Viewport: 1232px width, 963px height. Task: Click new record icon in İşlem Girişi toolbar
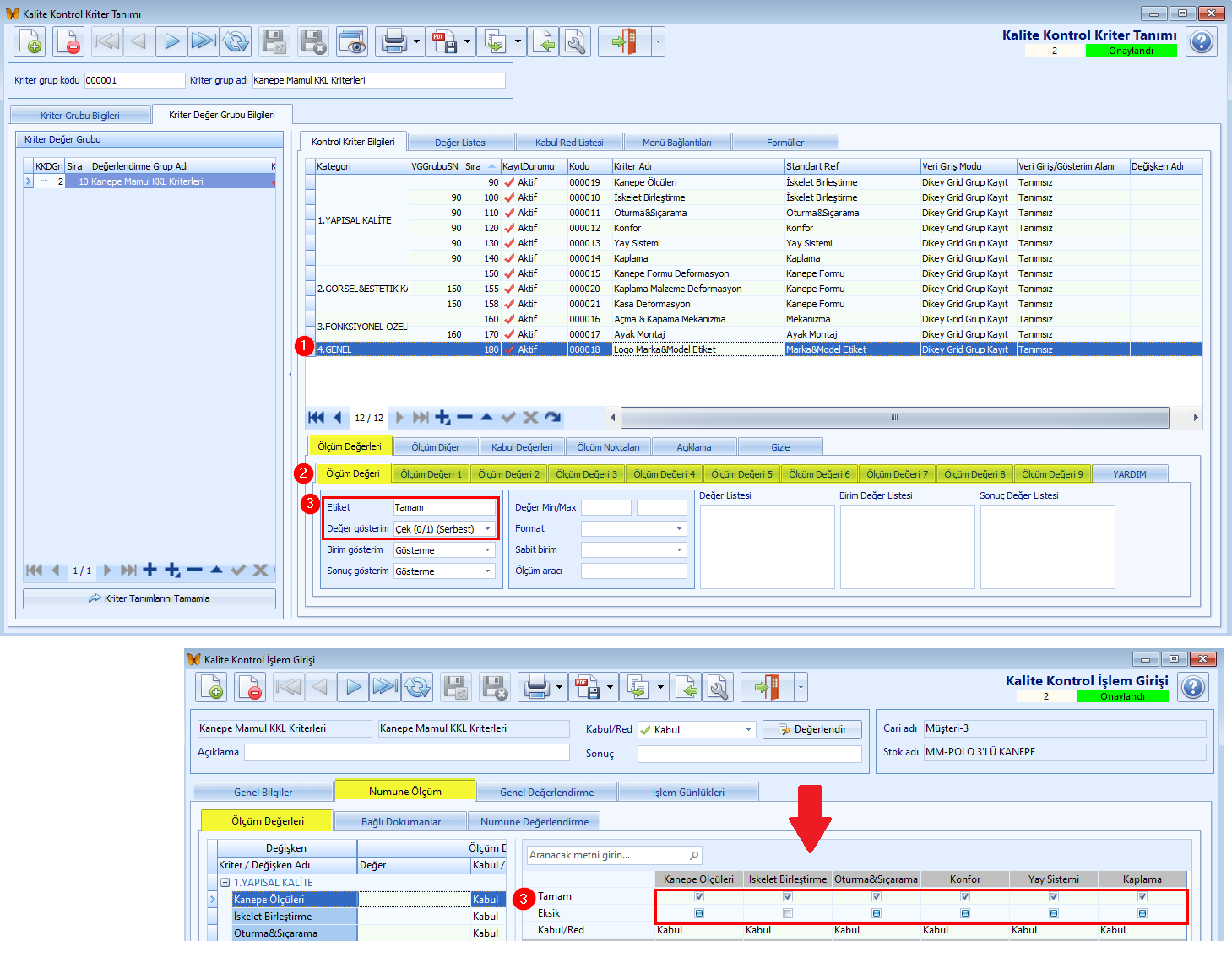tap(211, 688)
